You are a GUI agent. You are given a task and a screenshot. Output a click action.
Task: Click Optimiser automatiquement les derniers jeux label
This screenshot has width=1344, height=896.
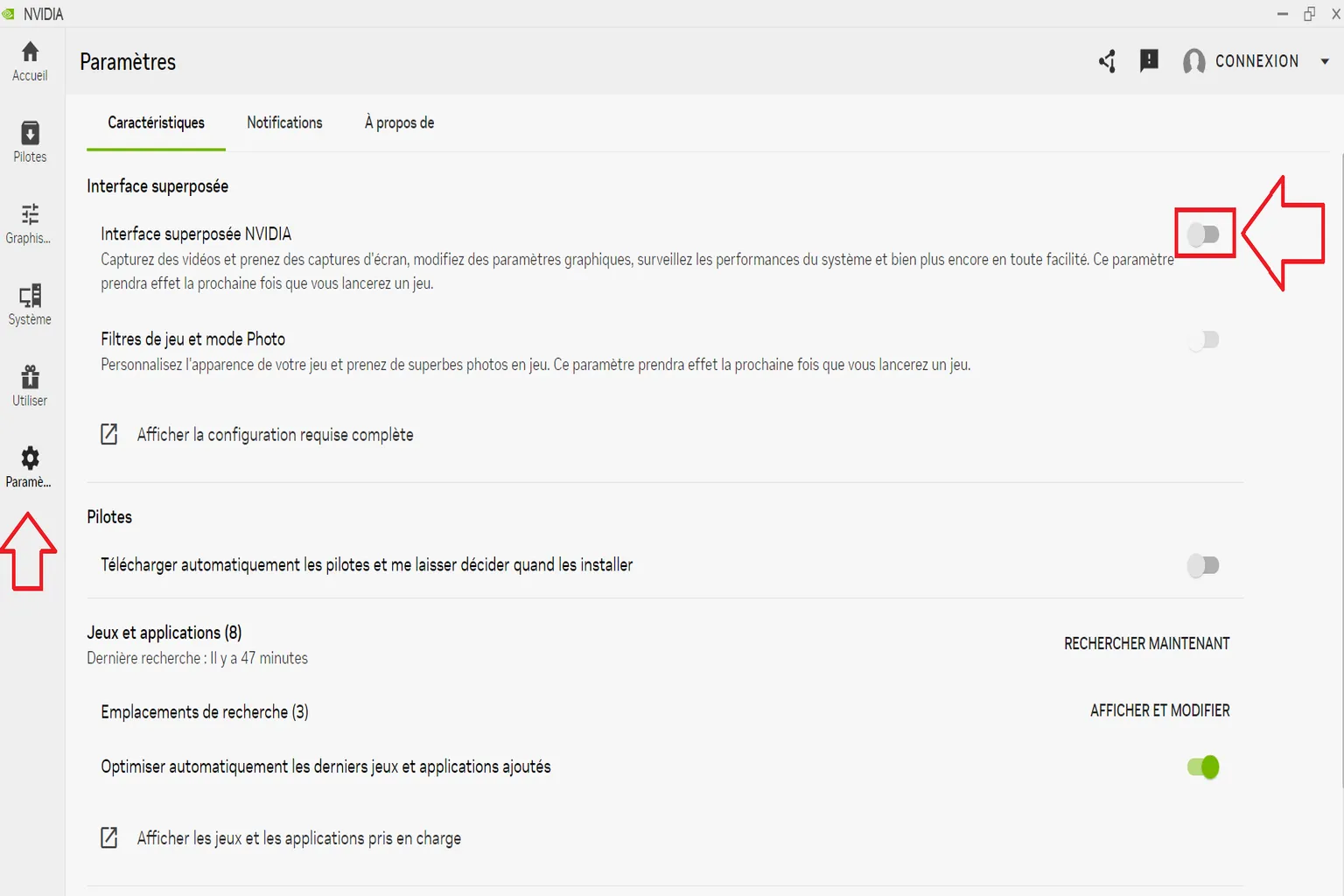[x=325, y=767]
